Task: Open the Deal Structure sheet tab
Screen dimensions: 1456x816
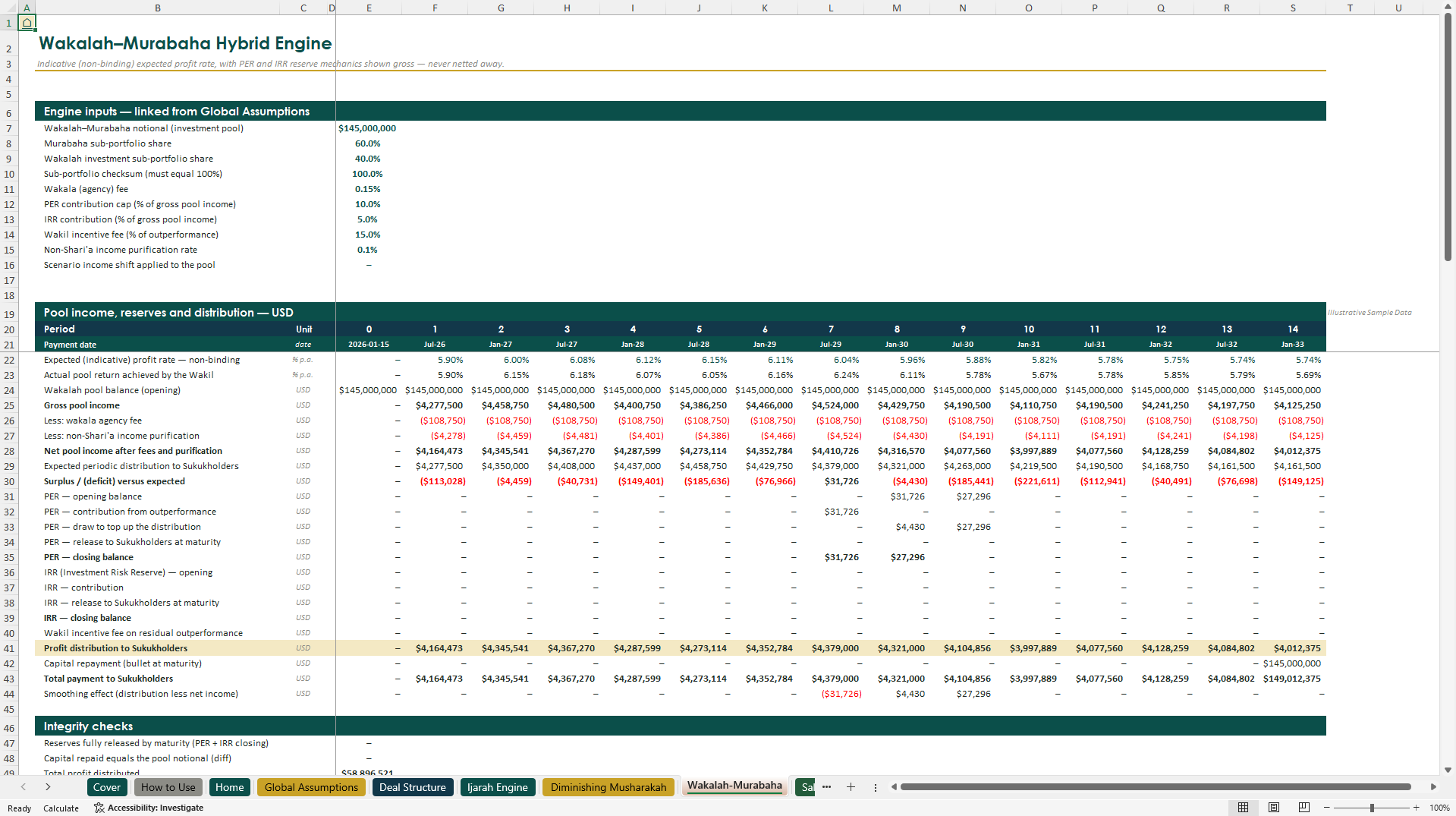Action: 413,787
